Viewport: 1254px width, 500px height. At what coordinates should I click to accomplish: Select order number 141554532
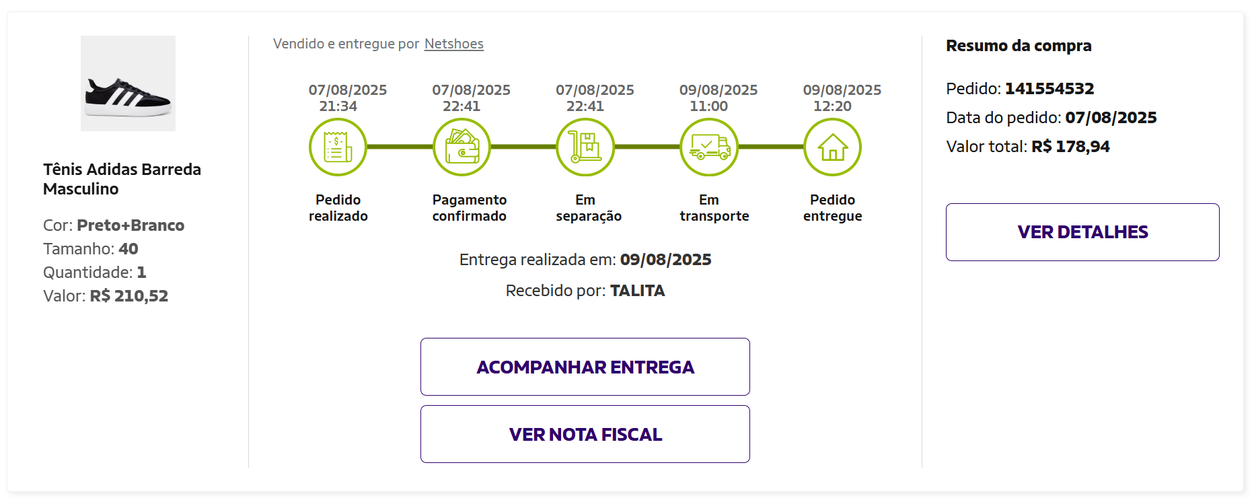pyautogui.click(x=1049, y=88)
